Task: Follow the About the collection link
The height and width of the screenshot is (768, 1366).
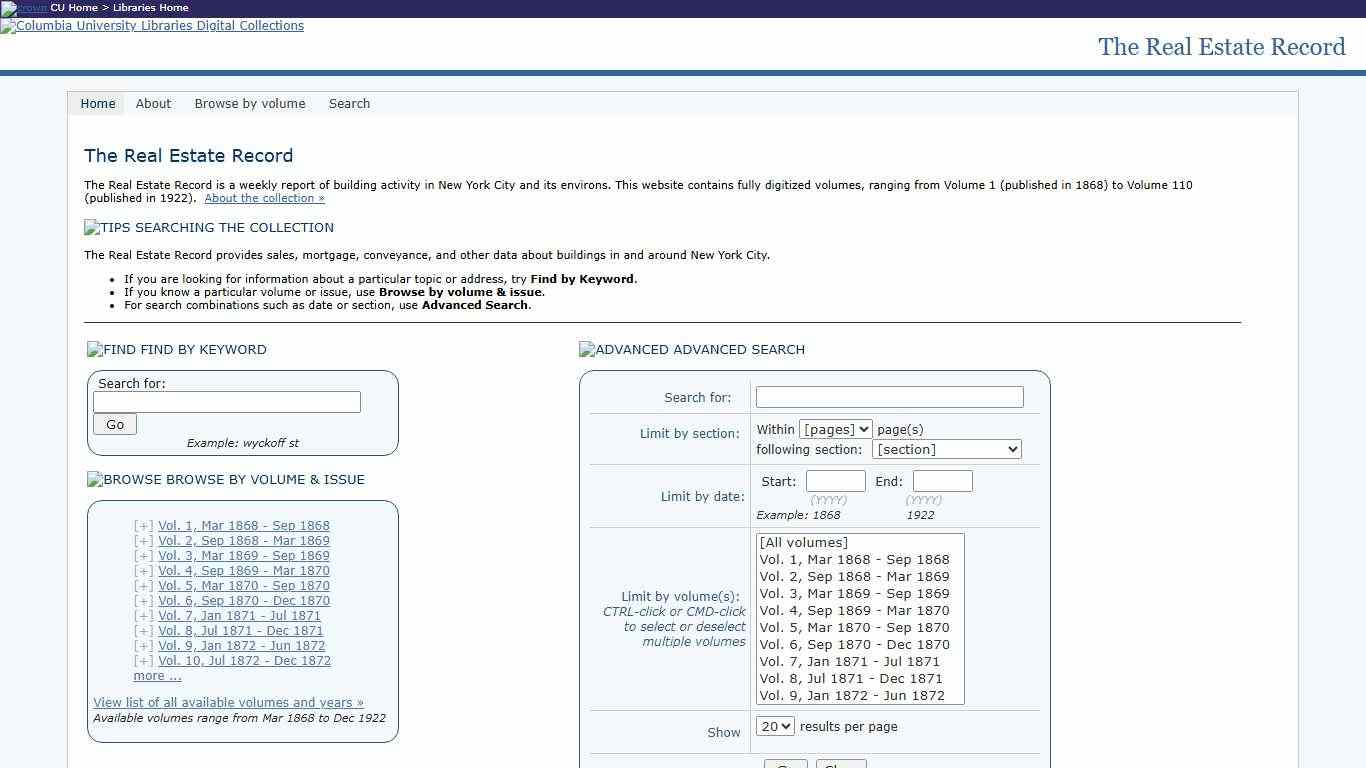Action: point(264,199)
